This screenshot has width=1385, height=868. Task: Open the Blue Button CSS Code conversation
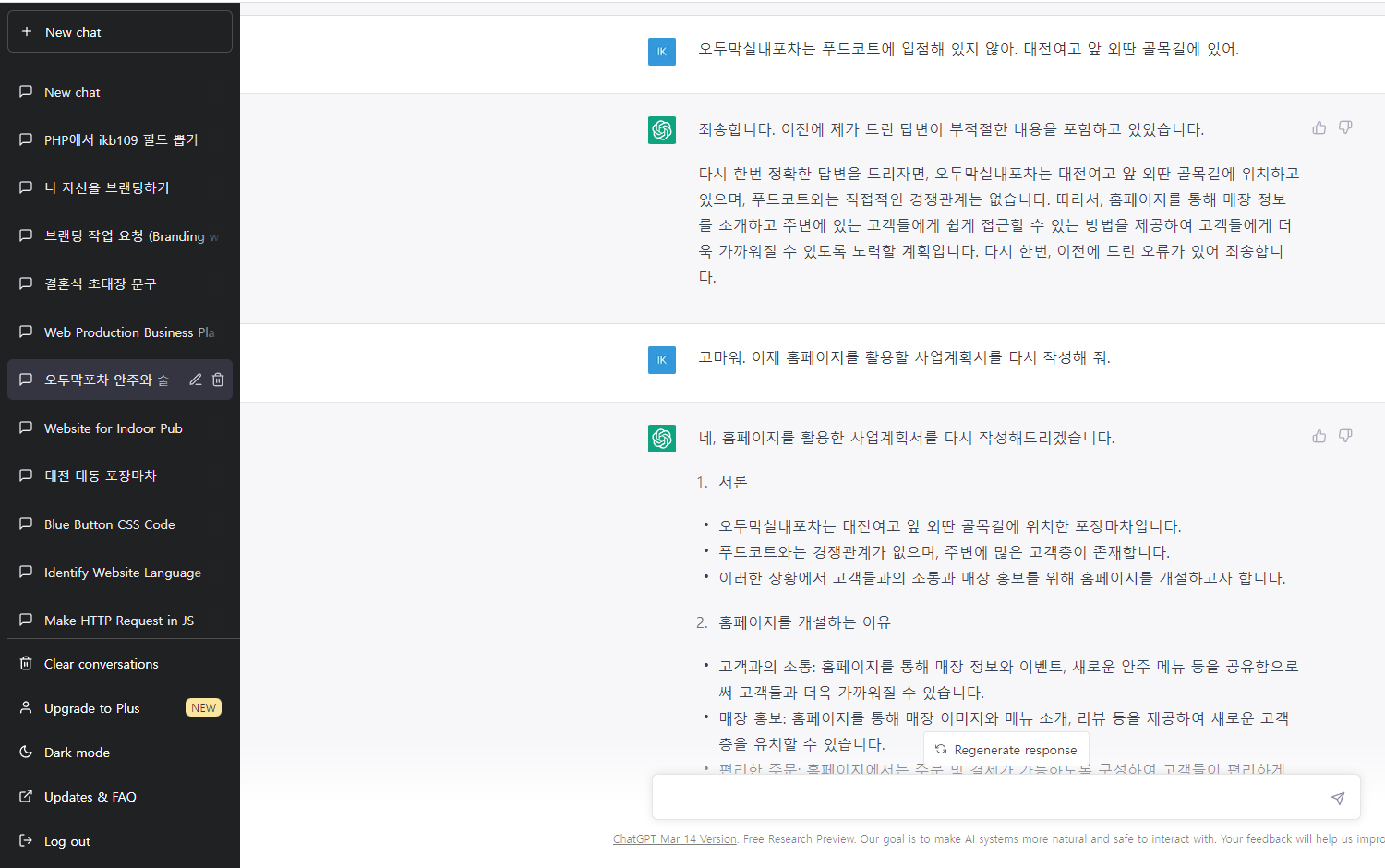(110, 524)
